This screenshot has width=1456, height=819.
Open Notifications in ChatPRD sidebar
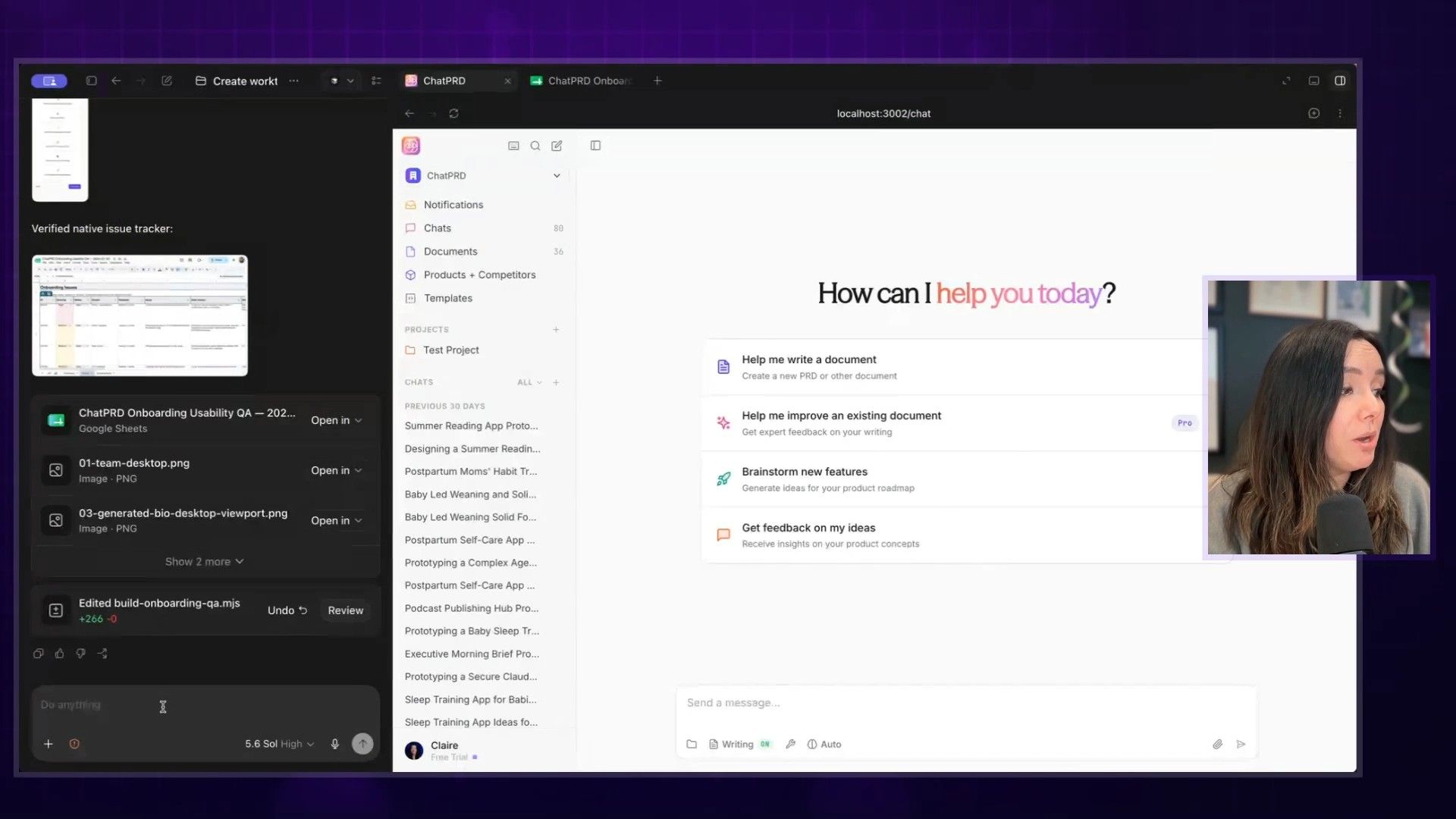point(484,205)
